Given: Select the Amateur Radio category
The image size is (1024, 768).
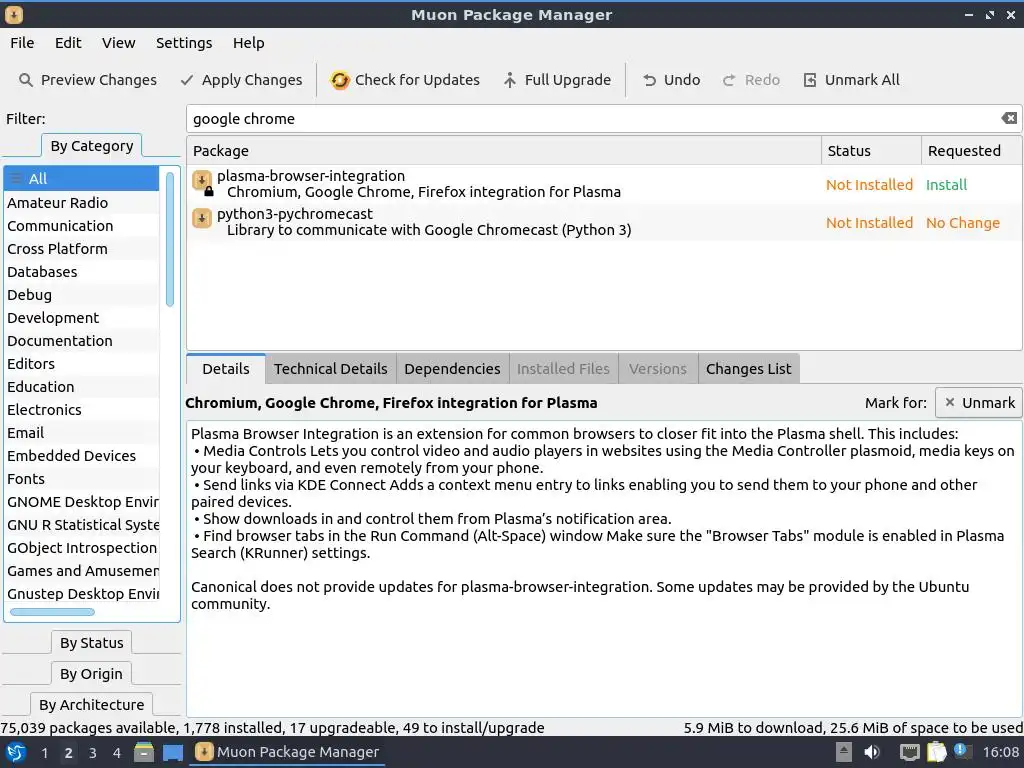Looking at the screenshot, I should pyautogui.click(x=82, y=202).
